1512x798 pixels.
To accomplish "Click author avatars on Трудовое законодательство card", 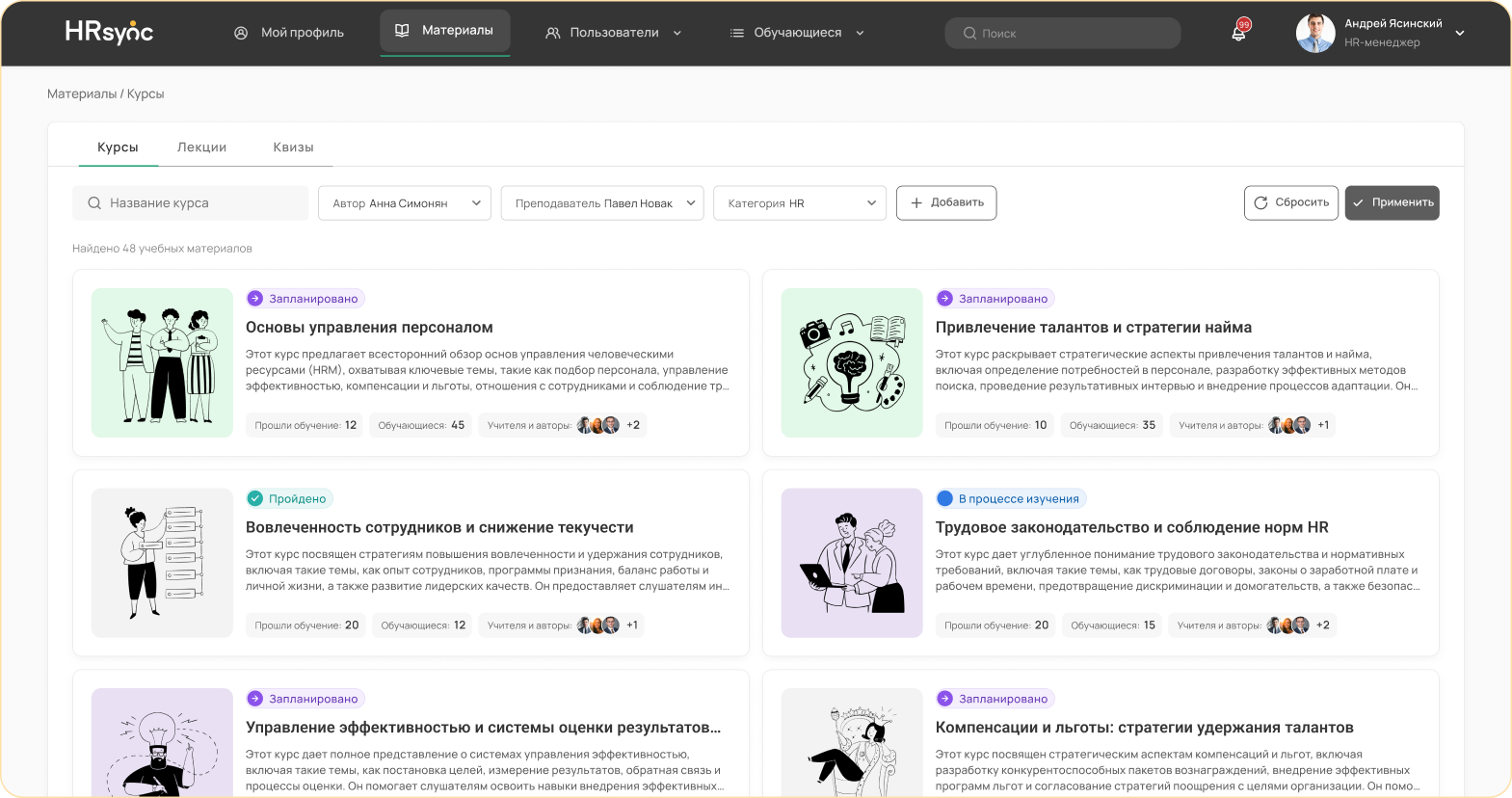I will (x=1287, y=625).
